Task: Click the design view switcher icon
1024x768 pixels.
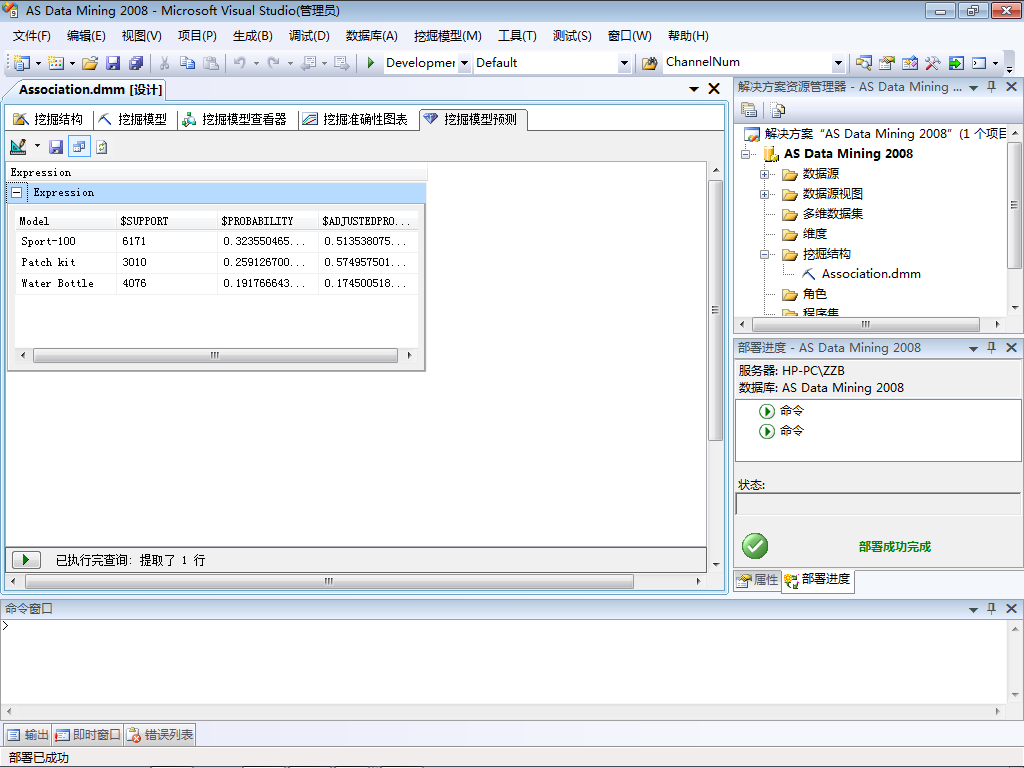Action: pos(18,147)
